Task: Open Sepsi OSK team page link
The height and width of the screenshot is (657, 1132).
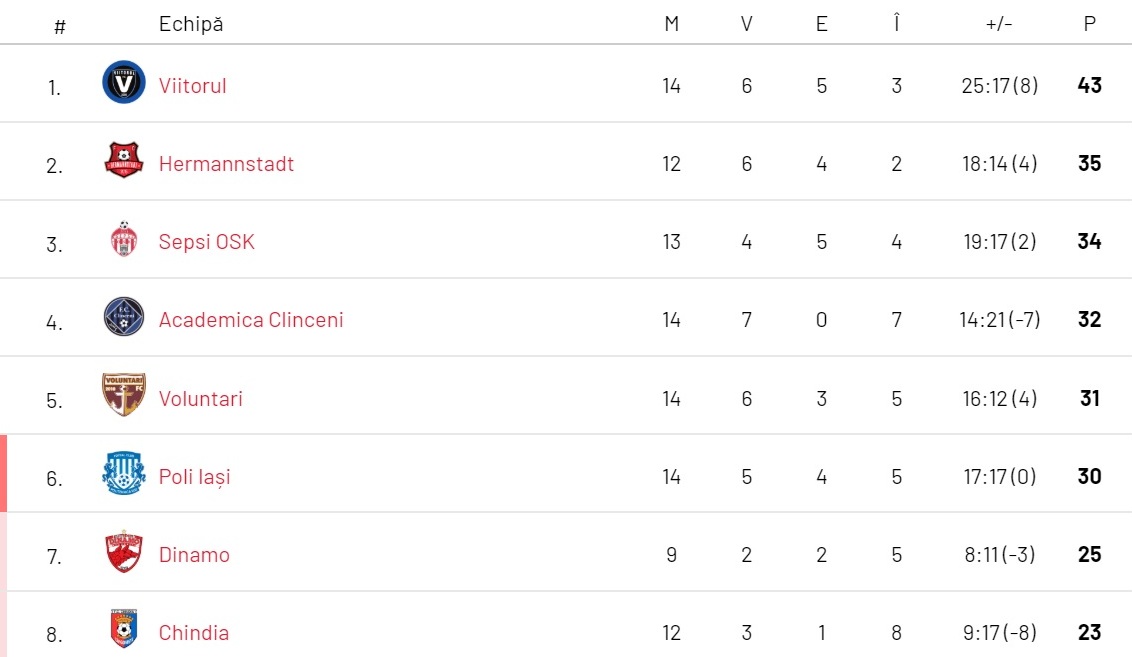Action: click(206, 242)
